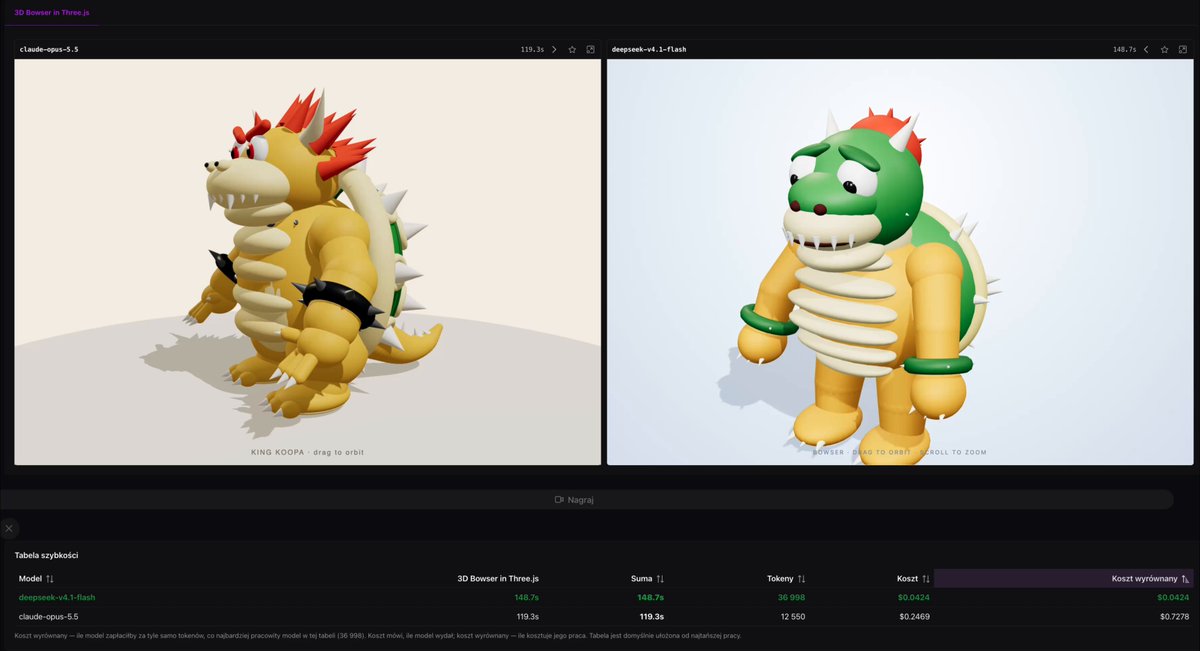
Task: Star the deepseek-v4.1-flash result
Action: click(1164, 49)
